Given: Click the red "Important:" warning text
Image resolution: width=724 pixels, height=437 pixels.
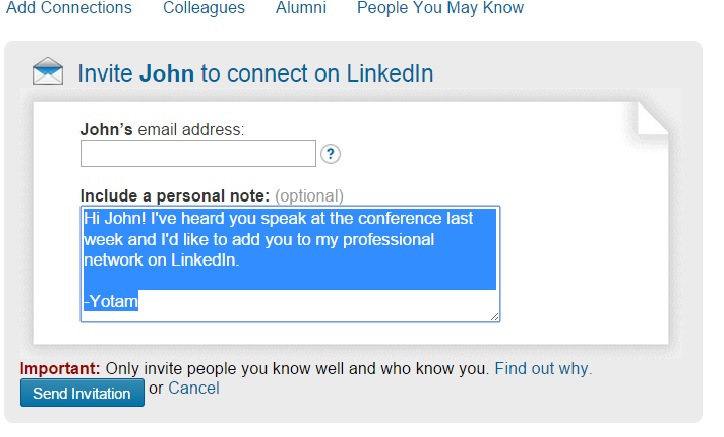Looking at the screenshot, I should [60, 368].
